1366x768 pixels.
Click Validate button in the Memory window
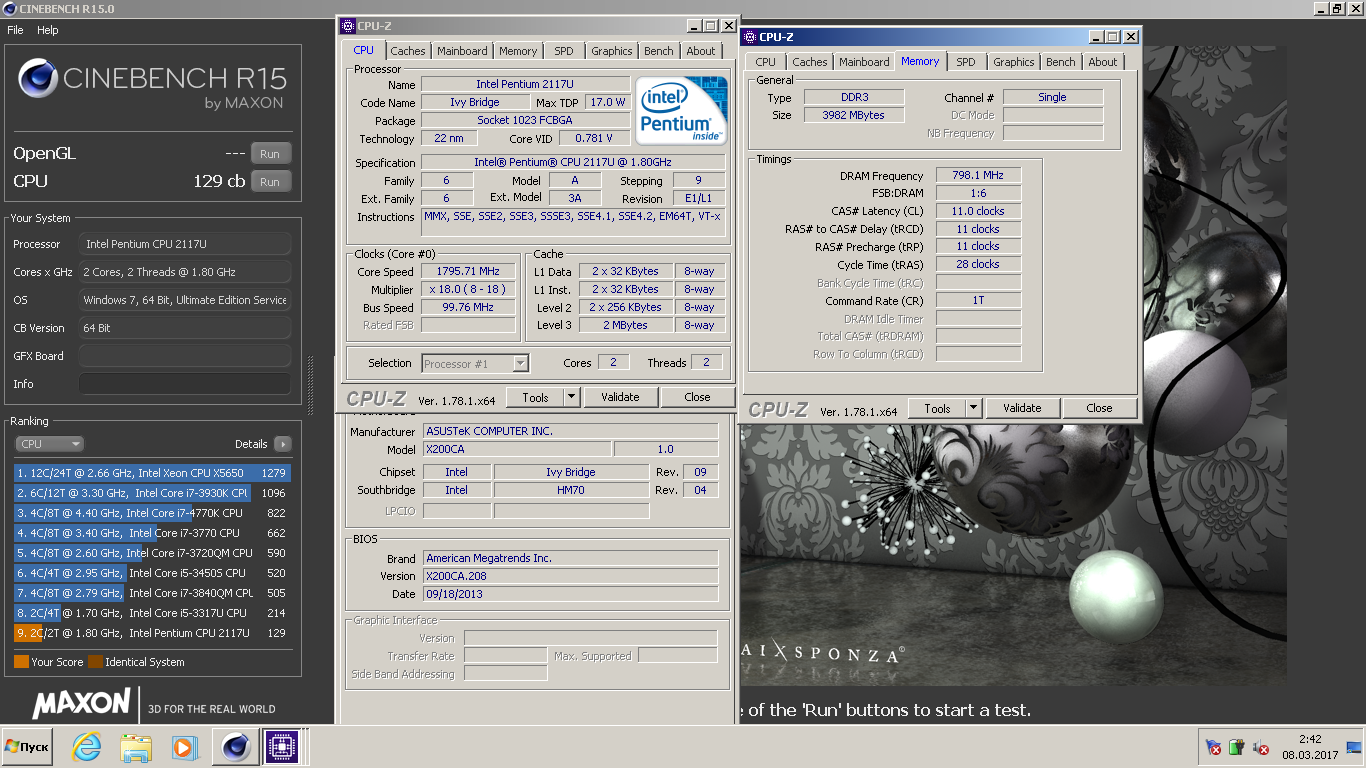[x=1022, y=408]
